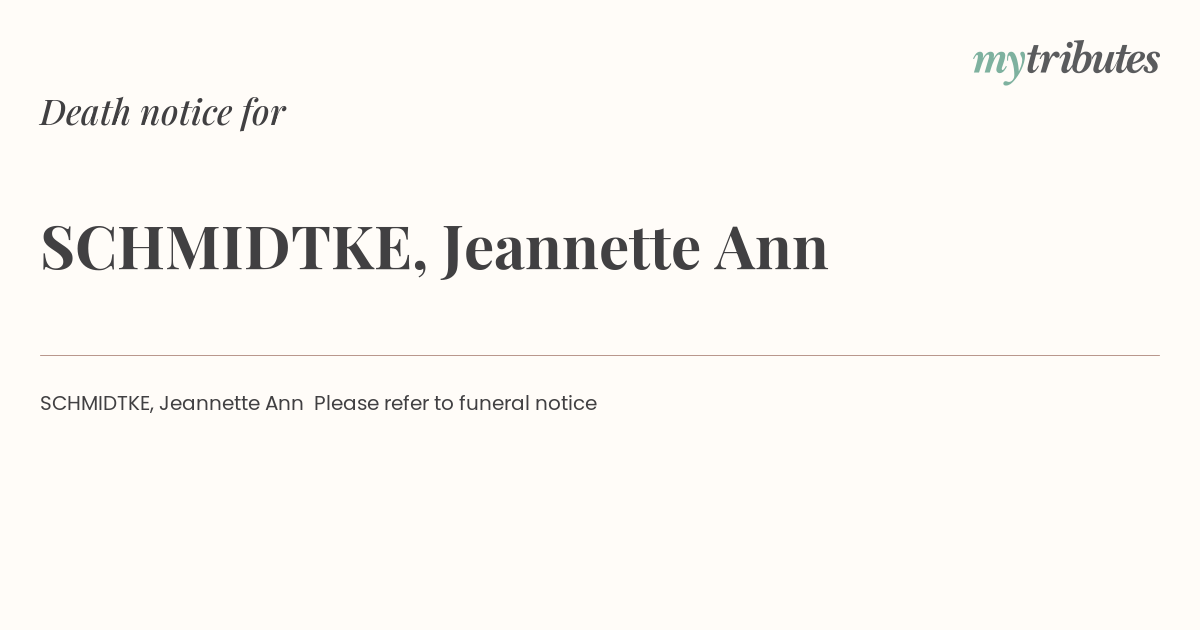Click the "Death notice for" heading
This screenshot has width=1200, height=630.
[163, 112]
